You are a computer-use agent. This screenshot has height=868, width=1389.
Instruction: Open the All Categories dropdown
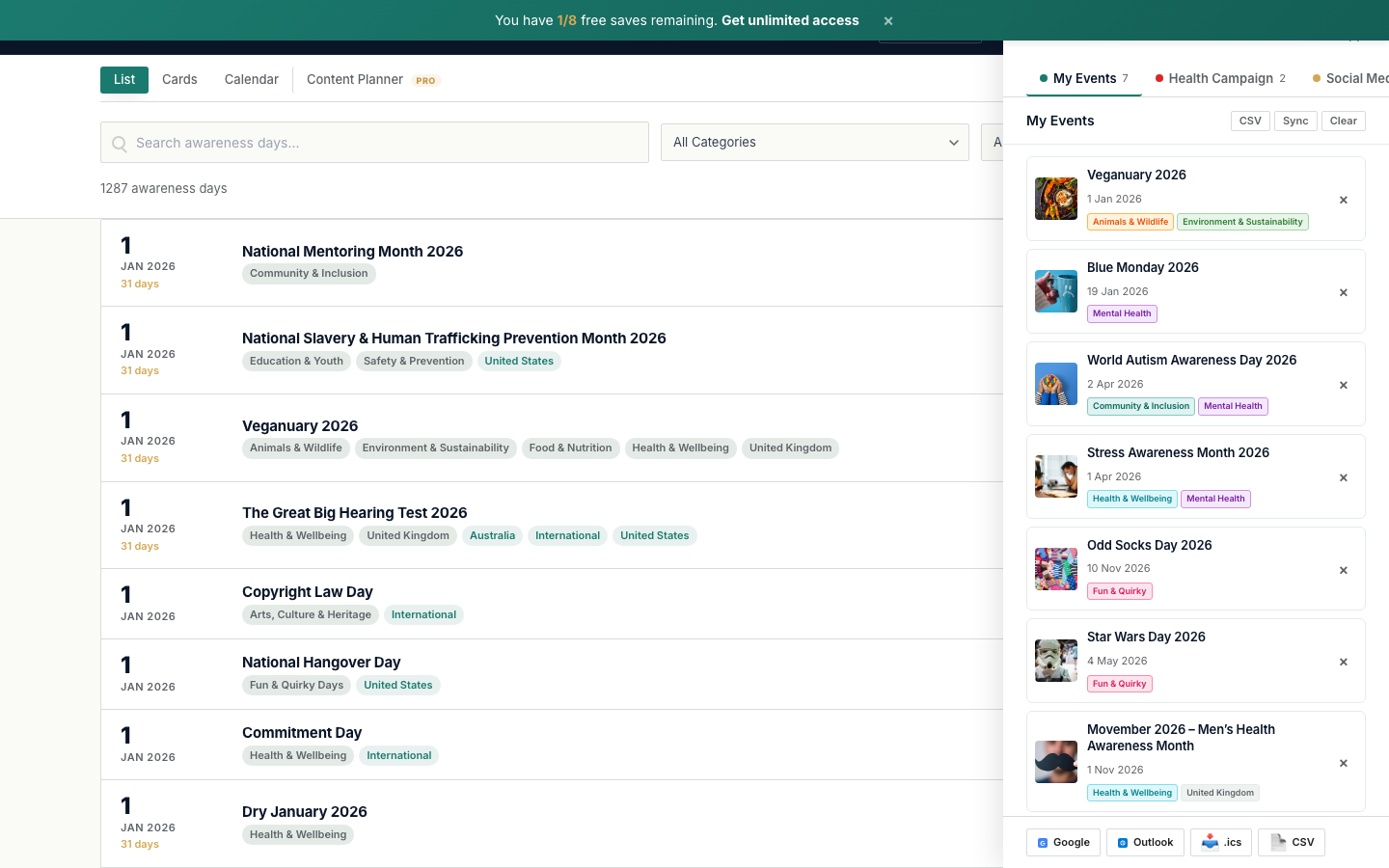(x=814, y=142)
